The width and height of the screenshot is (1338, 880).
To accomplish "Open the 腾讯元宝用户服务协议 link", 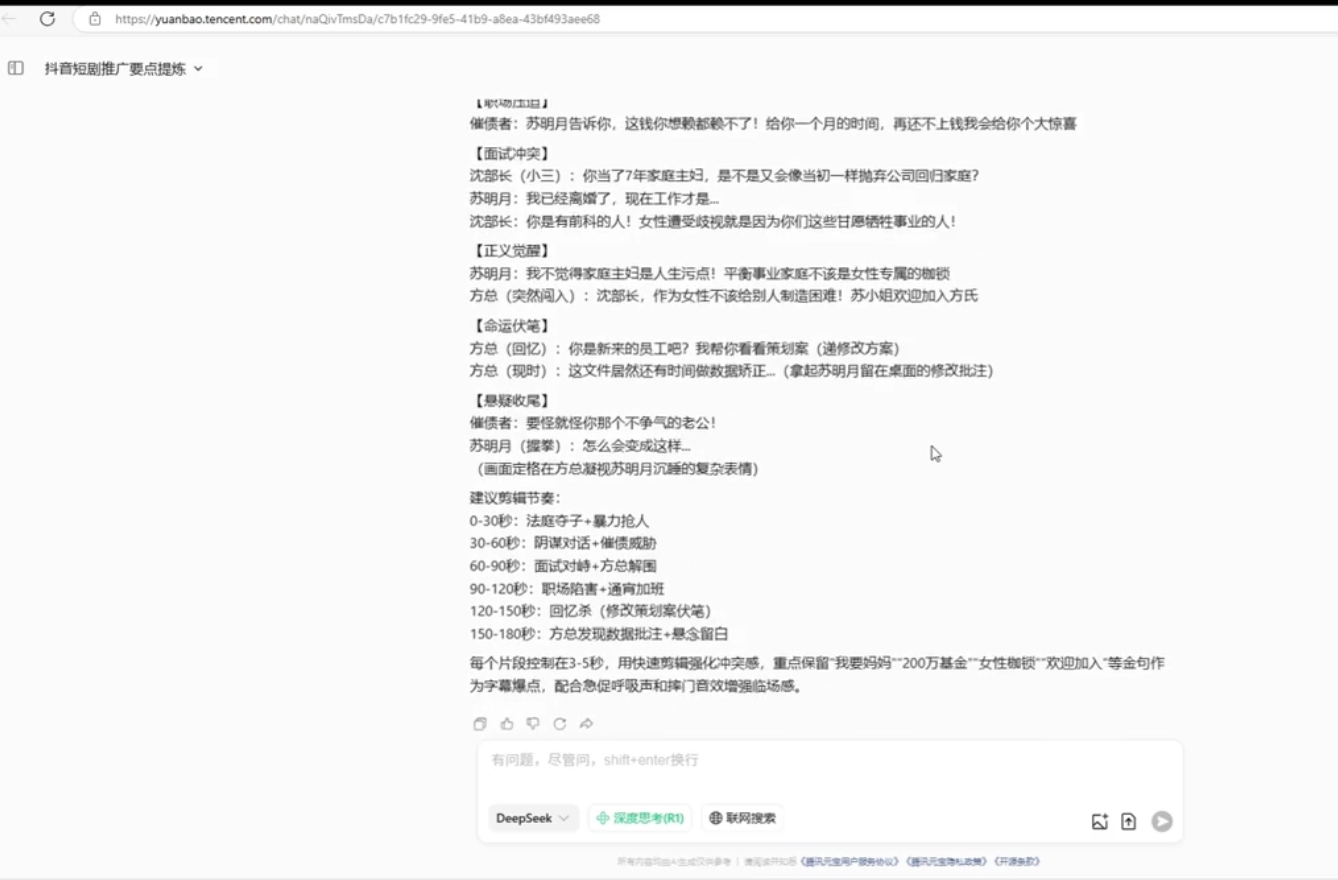I will coord(850,861).
